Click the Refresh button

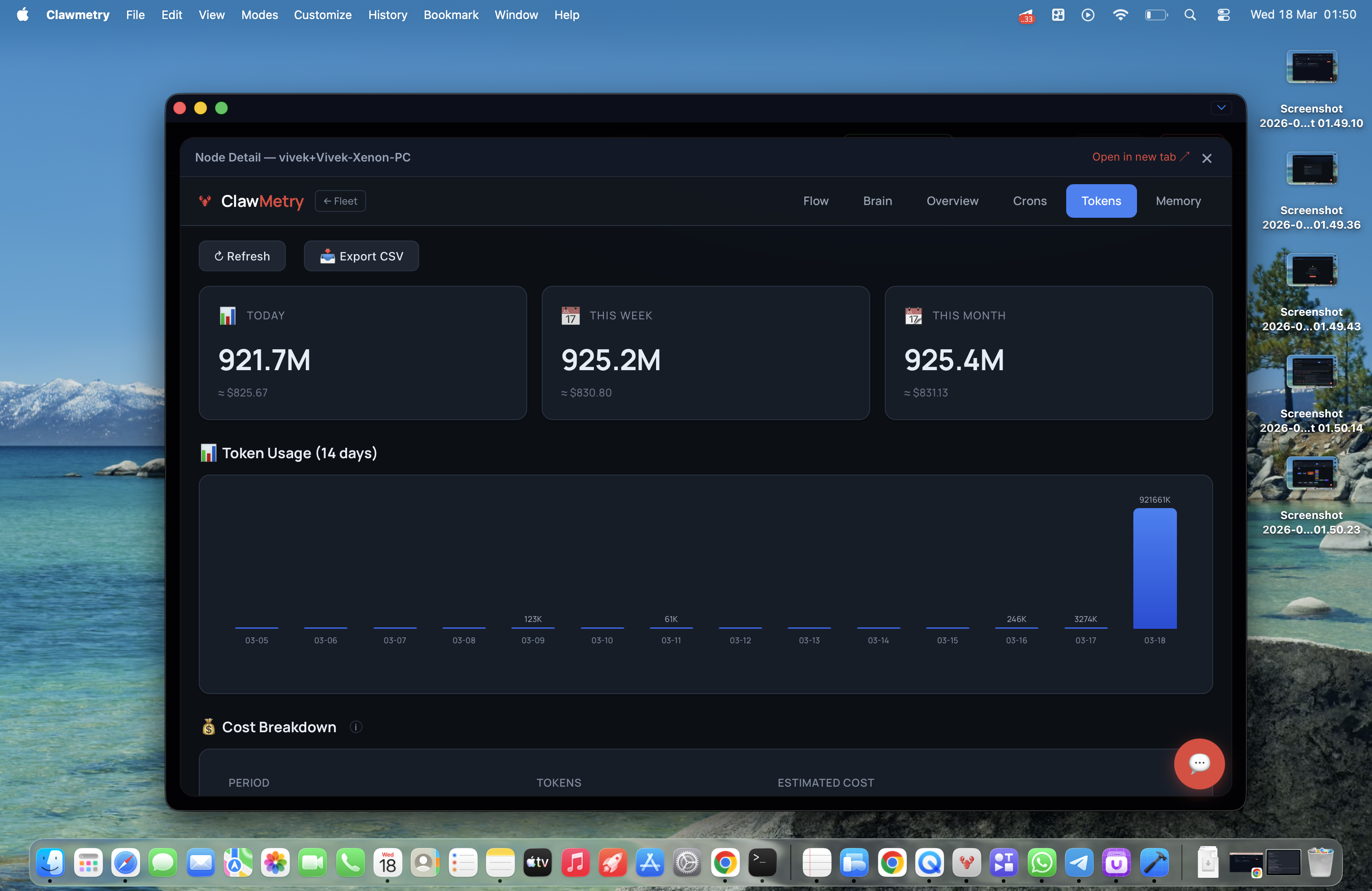pyautogui.click(x=242, y=256)
